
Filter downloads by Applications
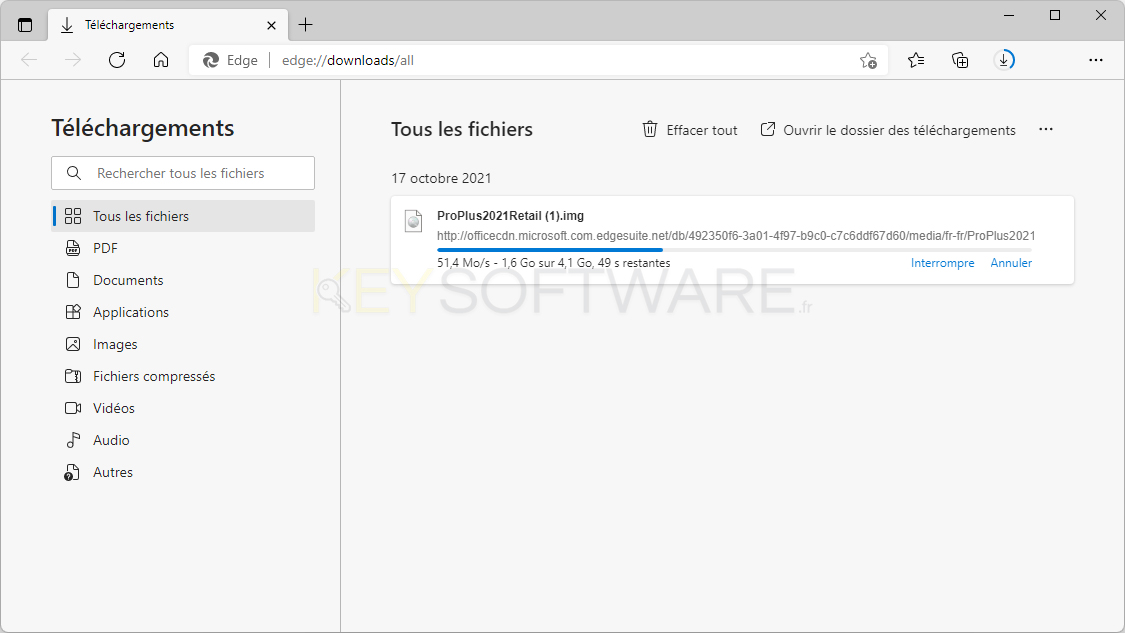tap(183, 312)
